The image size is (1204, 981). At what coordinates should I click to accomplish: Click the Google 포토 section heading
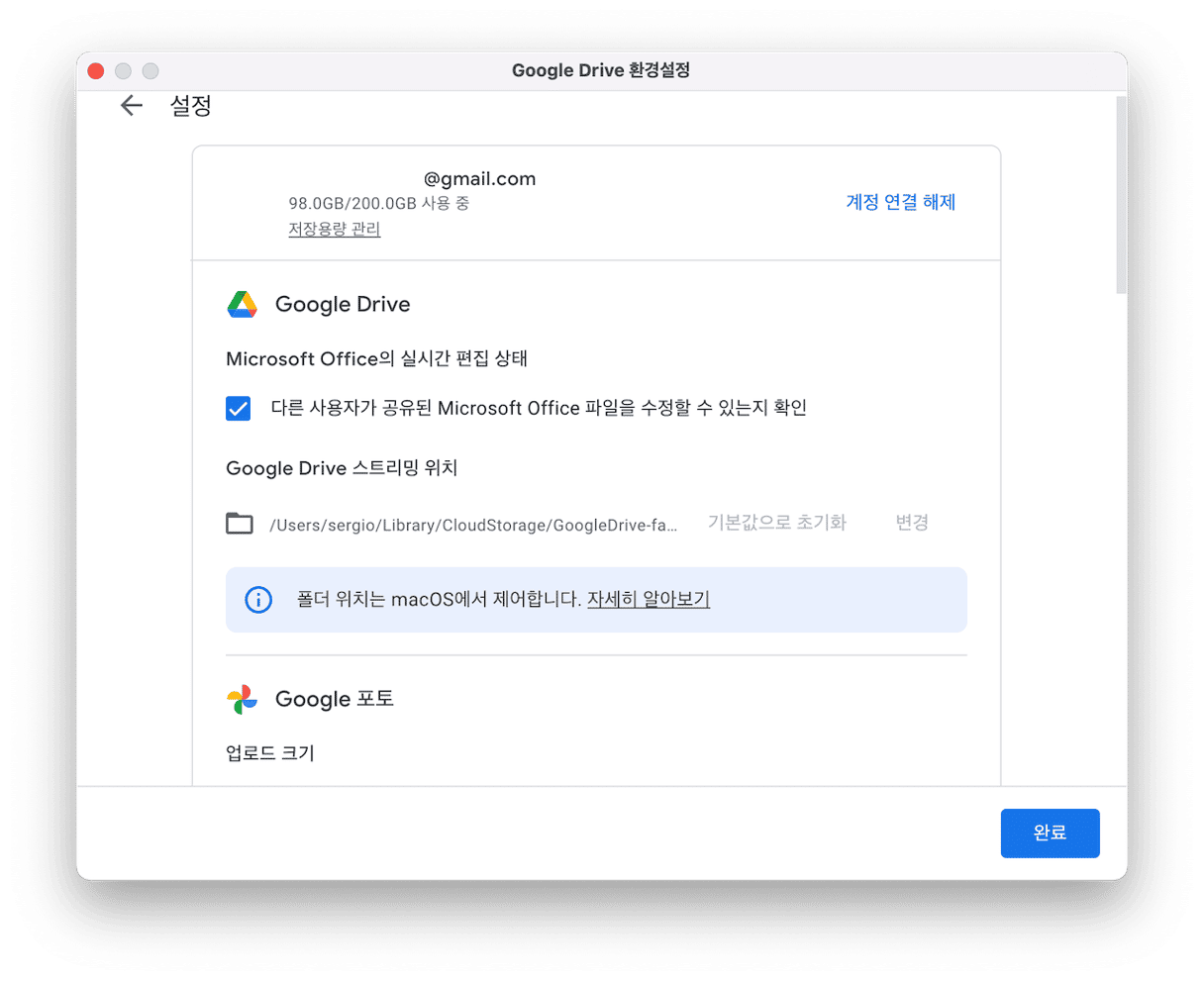pos(335,699)
